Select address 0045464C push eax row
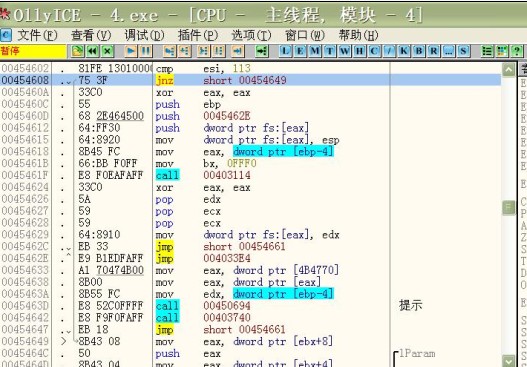This screenshot has width=527, height=367. pos(250,353)
